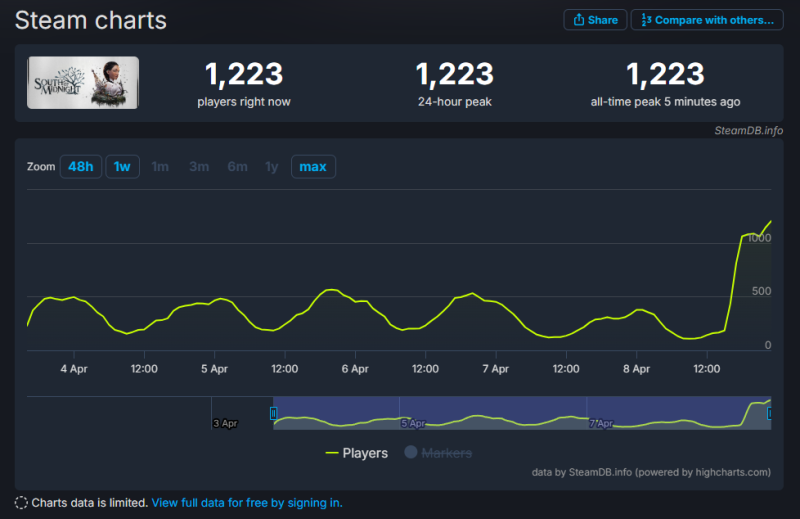Choose the 3m zoom option
The width and height of the screenshot is (800, 519).
click(x=199, y=166)
